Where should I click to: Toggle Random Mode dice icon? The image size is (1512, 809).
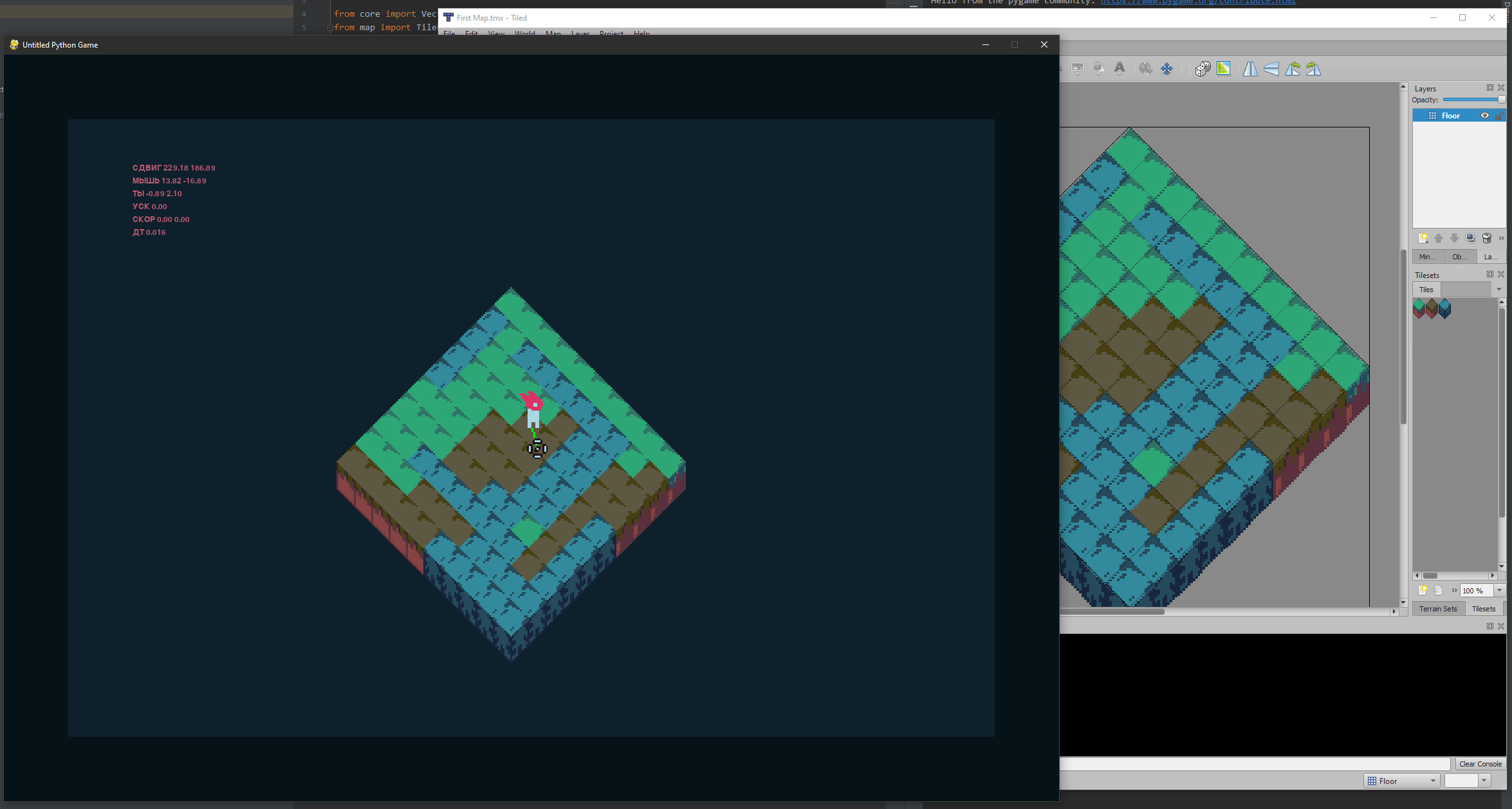[1203, 69]
